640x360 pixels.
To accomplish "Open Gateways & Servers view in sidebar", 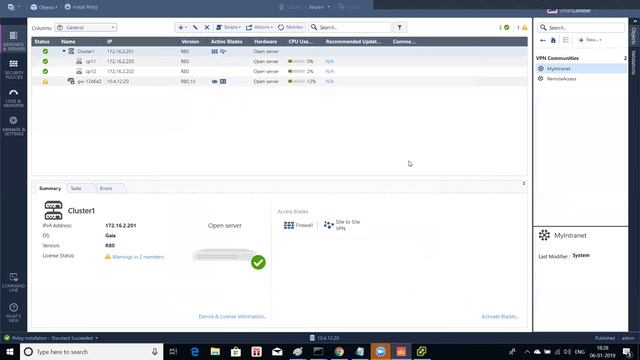I will point(13,41).
